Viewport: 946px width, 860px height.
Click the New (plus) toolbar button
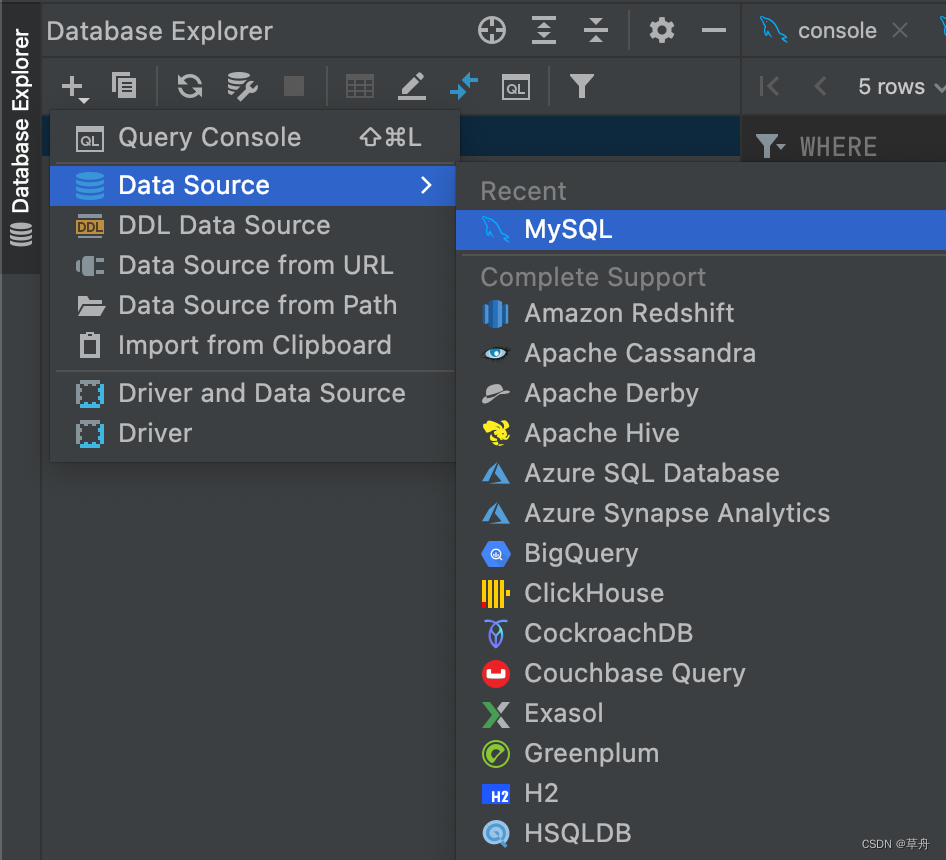pos(73,87)
